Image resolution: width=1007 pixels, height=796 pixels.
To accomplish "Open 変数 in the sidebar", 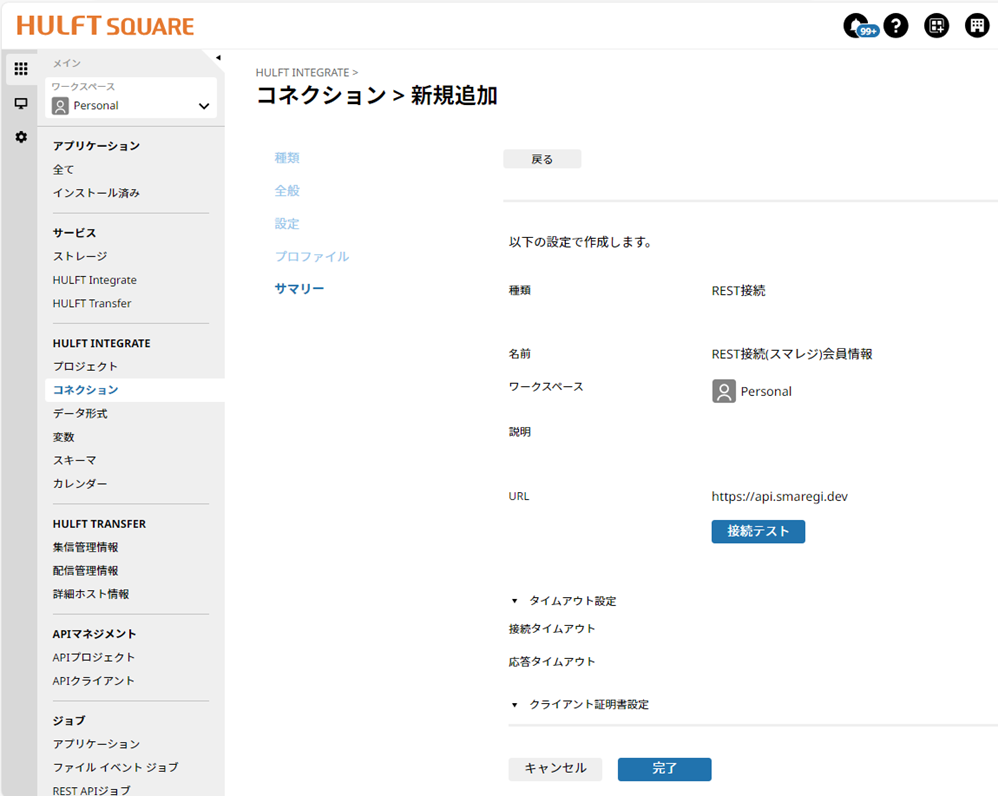I will click(x=64, y=437).
